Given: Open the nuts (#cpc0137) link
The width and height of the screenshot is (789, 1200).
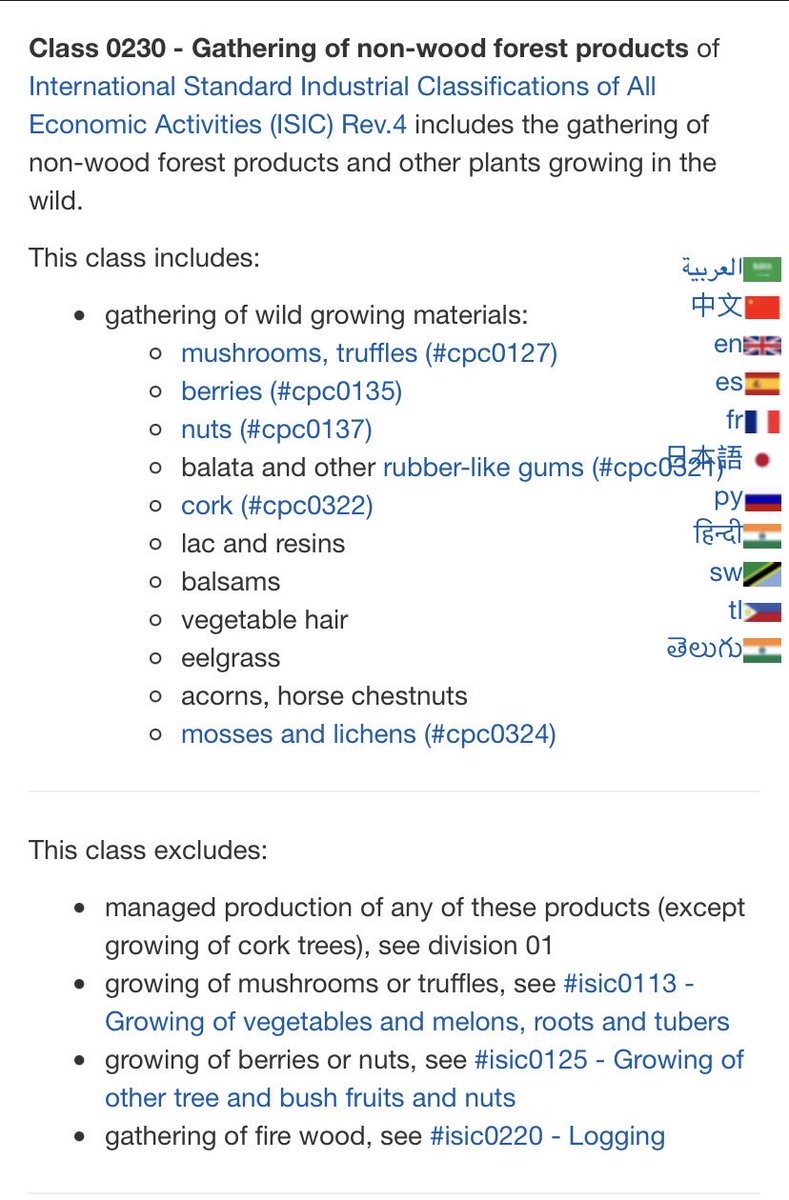Looking at the screenshot, I should (276, 429).
